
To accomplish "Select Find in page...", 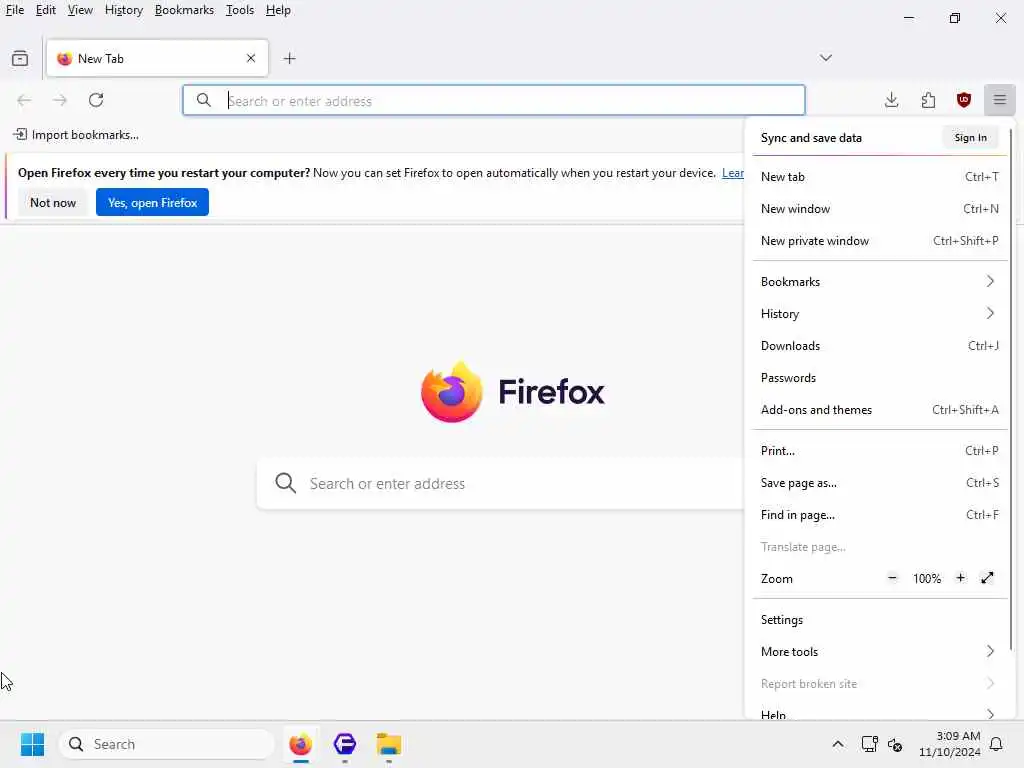I will 880,515.
